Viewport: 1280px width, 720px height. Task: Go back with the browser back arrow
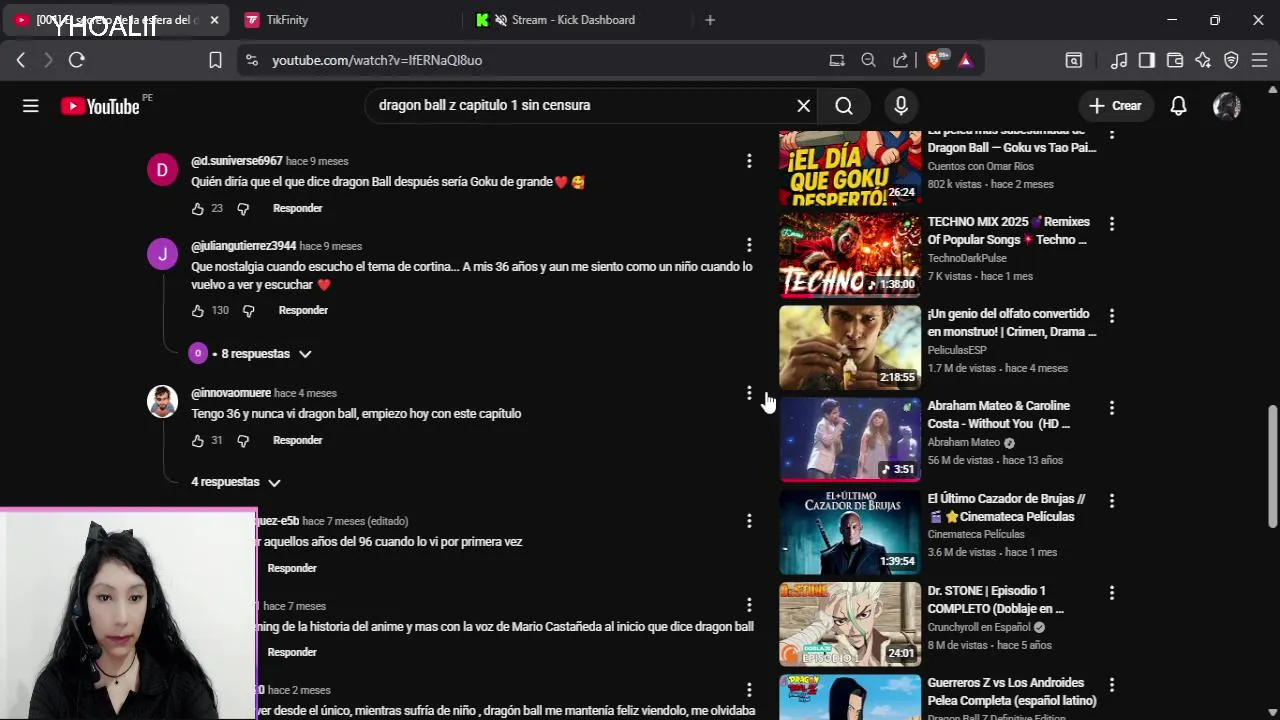point(21,60)
